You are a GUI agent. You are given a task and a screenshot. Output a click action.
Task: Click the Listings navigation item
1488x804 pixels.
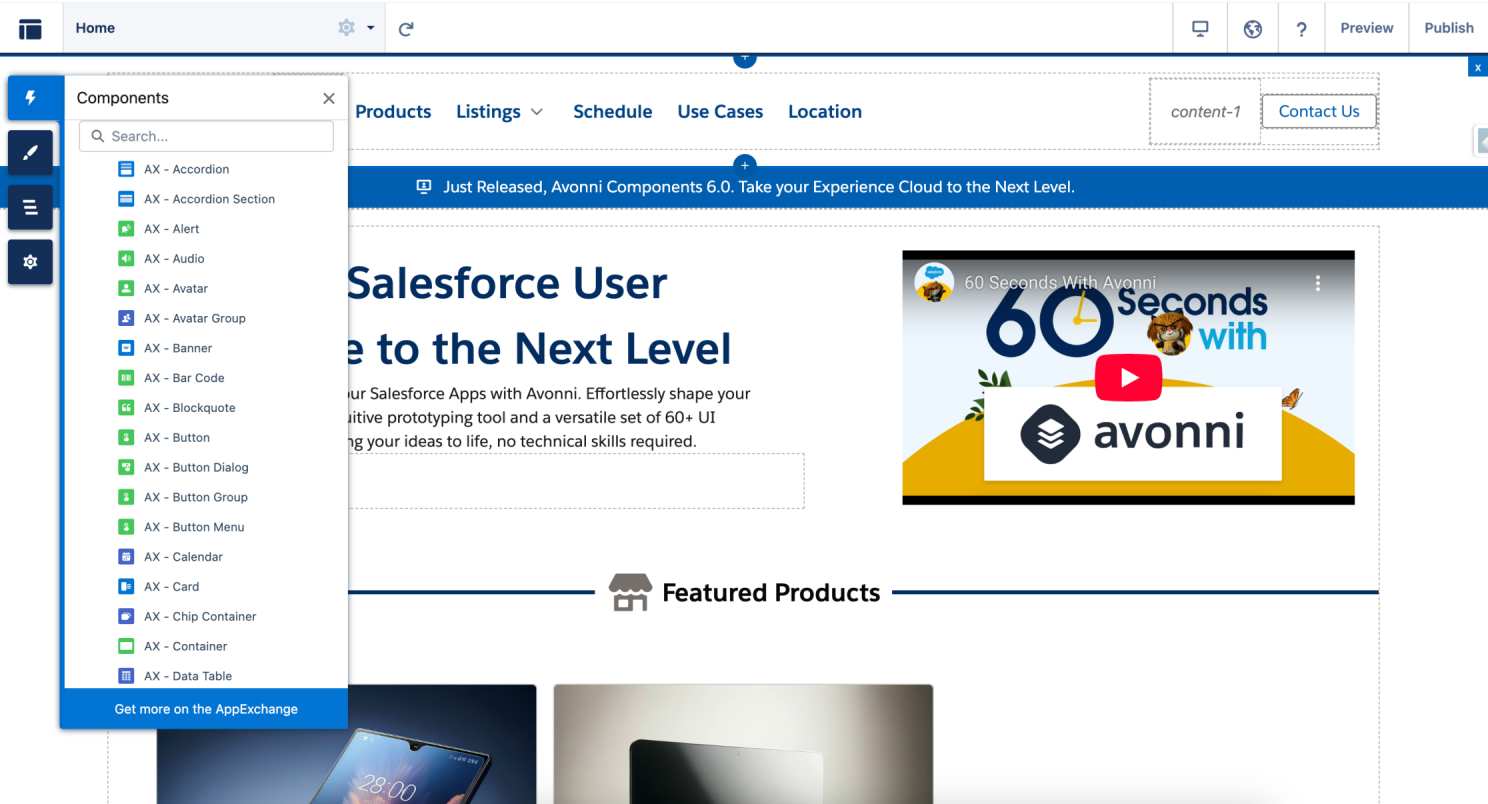coord(488,112)
